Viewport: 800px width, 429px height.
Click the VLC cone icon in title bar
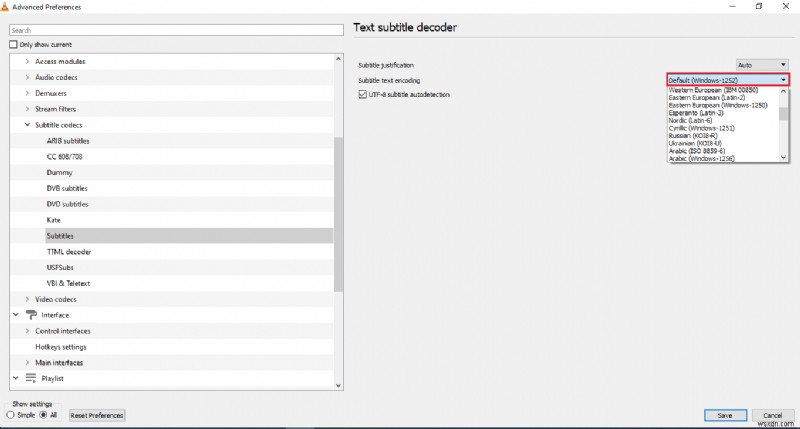[5, 7]
